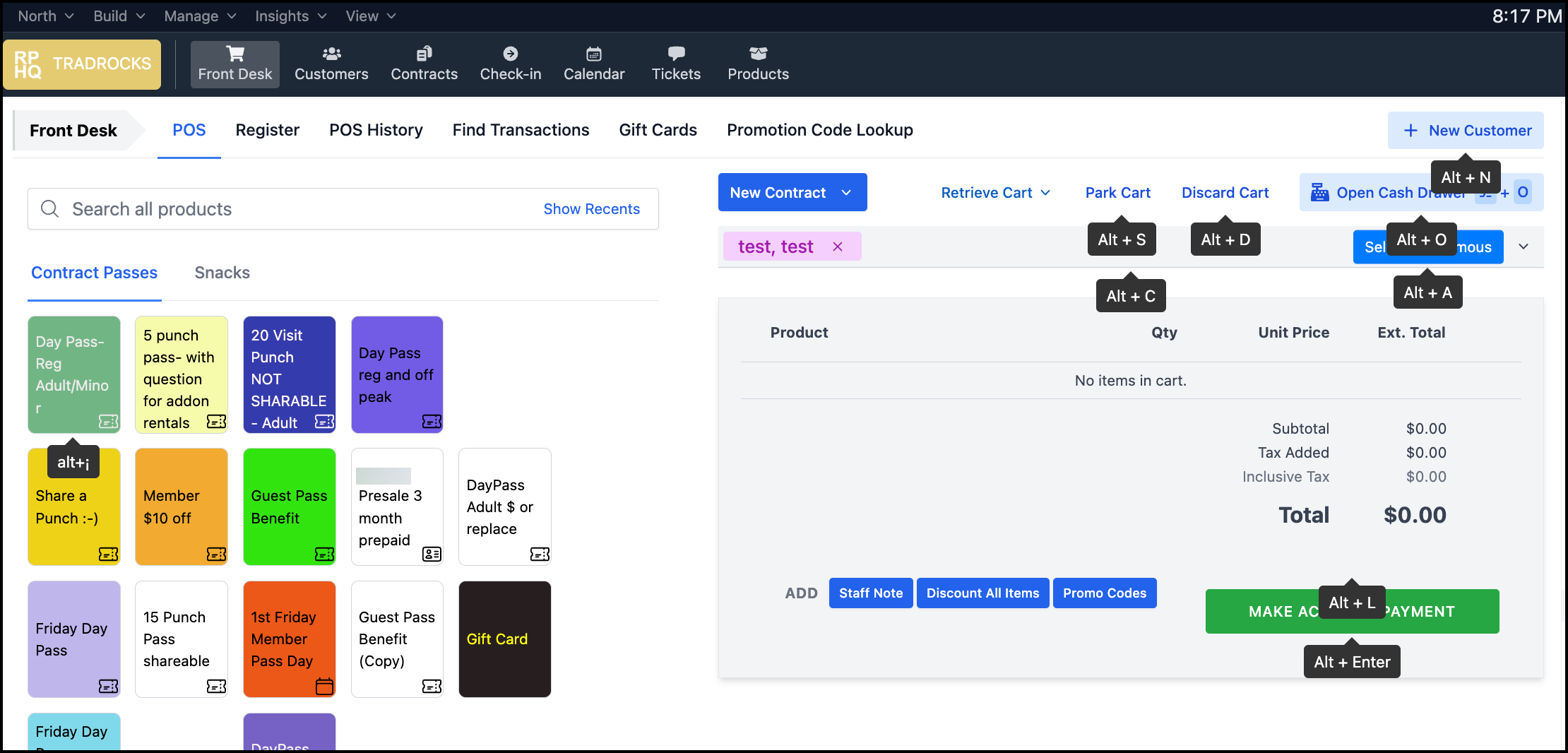Screen dimensions: 1568x753
Task: Open the Retrieve Cart dropdown
Action: tap(995, 193)
